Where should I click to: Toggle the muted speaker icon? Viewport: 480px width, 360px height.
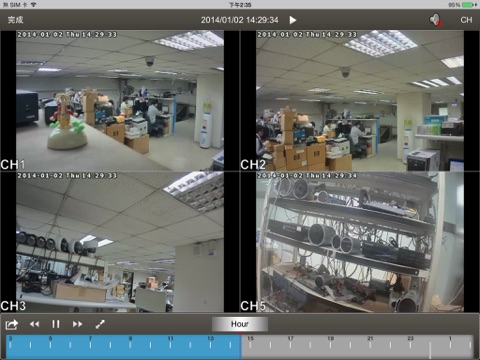435,20
